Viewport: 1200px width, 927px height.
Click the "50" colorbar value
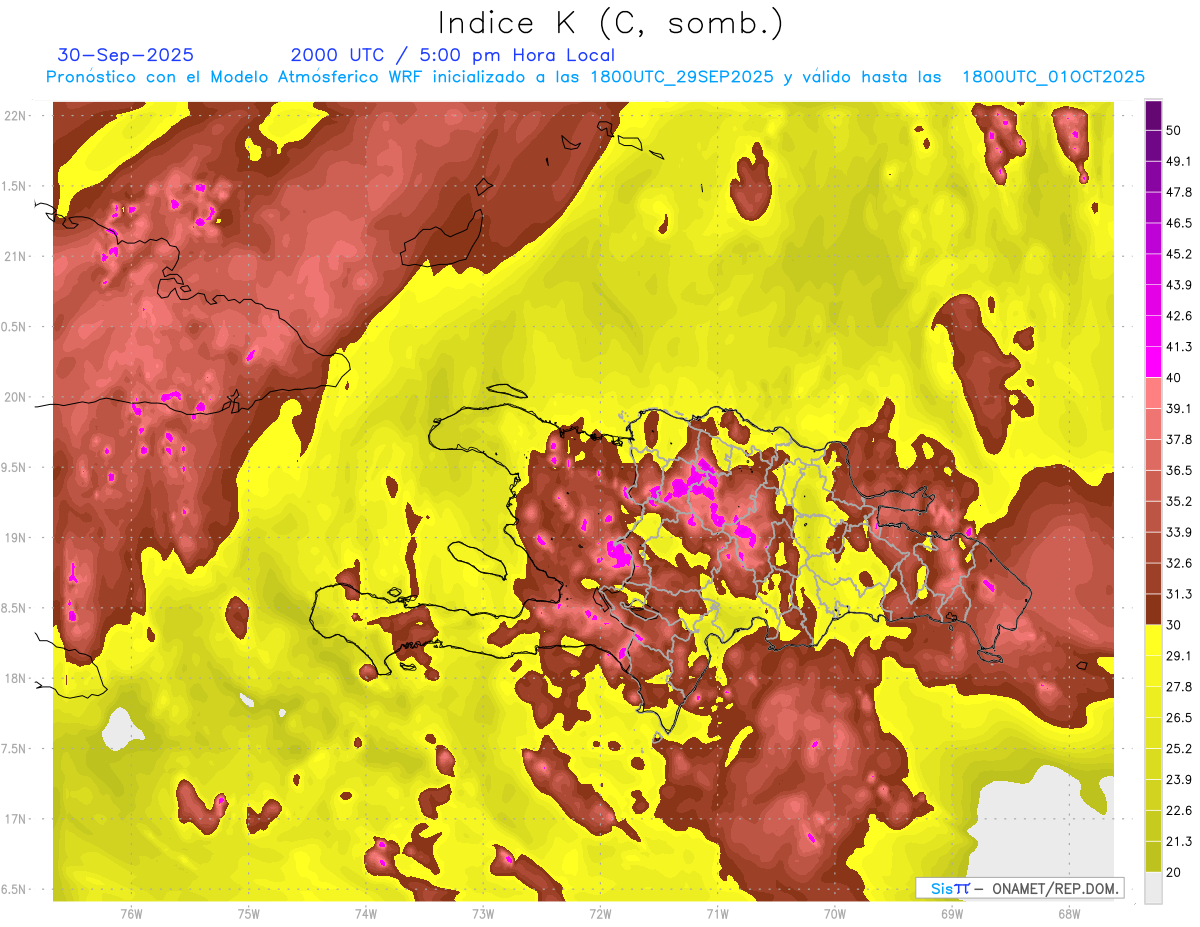click(x=1176, y=131)
